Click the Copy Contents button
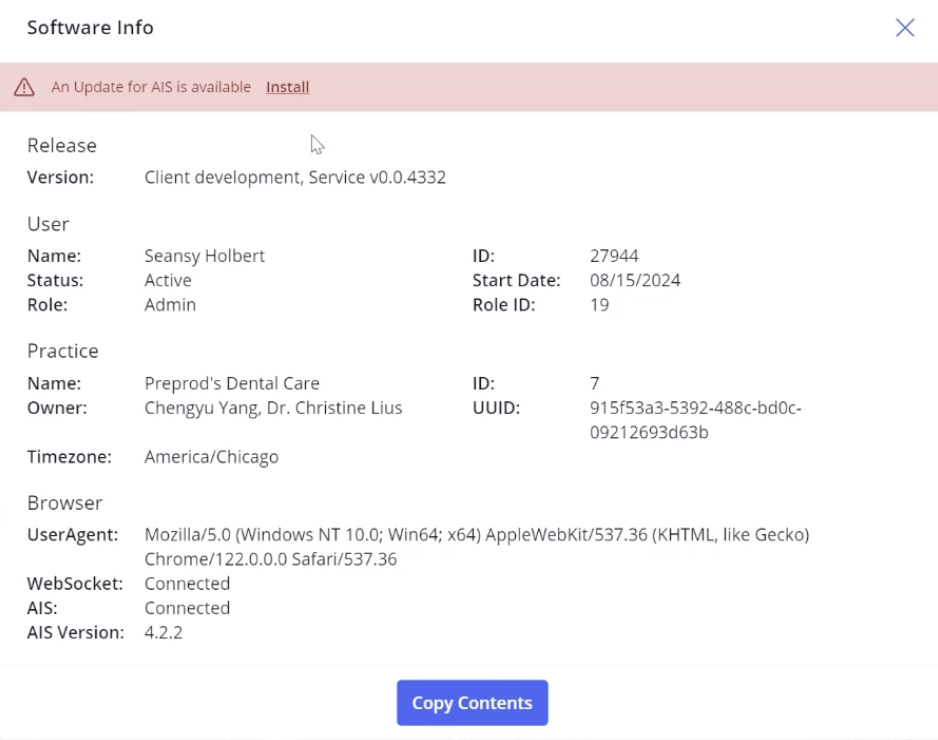Image resolution: width=938 pixels, height=740 pixels. (x=472, y=702)
